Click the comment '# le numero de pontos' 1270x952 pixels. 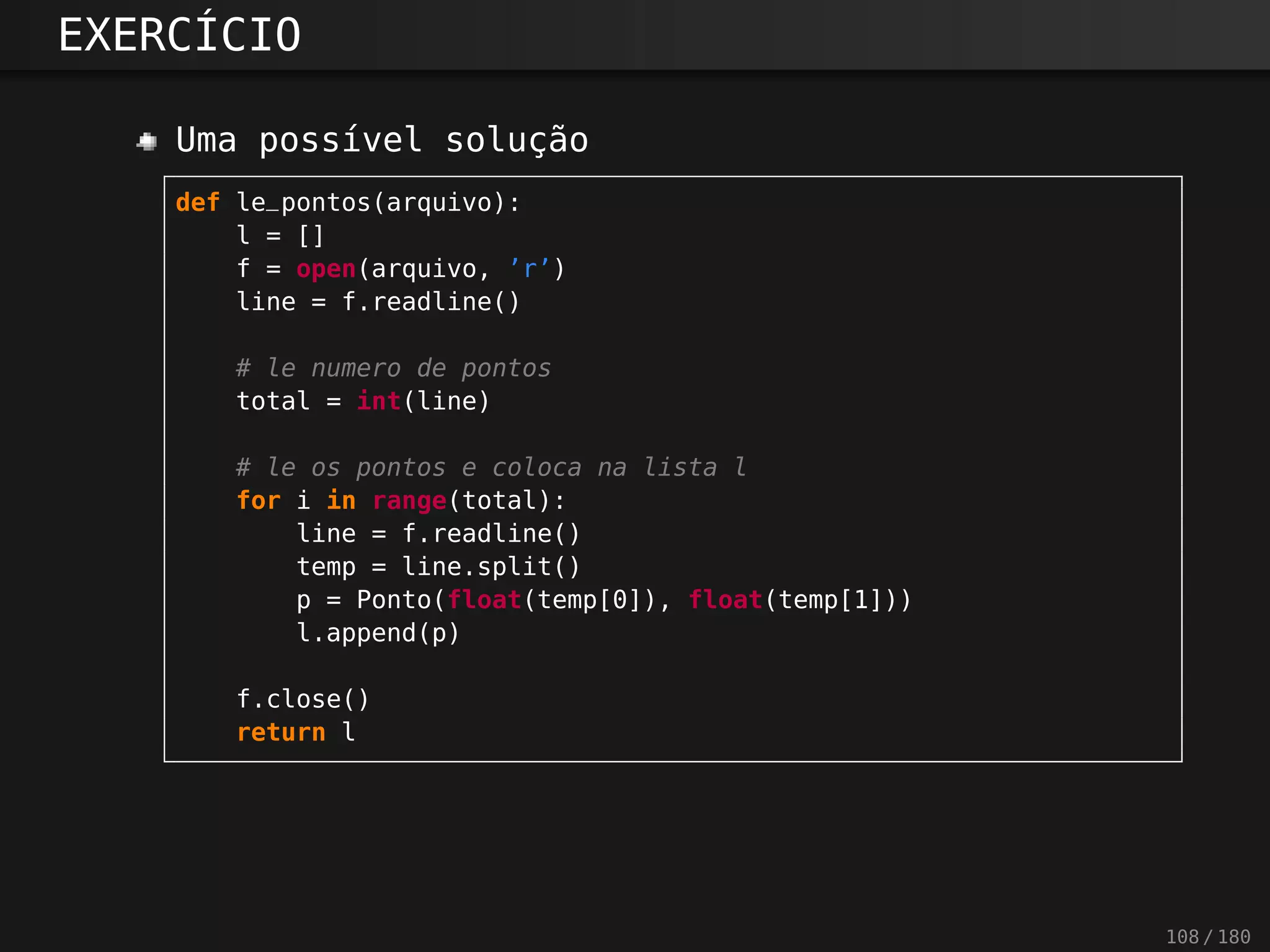(393, 368)
